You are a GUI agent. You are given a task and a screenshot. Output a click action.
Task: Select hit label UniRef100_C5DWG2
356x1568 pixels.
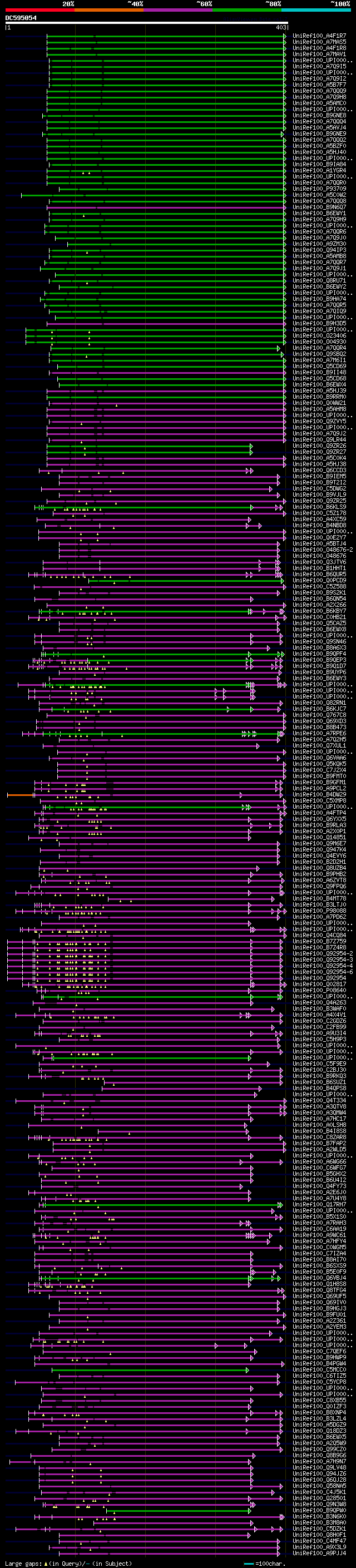319,489
